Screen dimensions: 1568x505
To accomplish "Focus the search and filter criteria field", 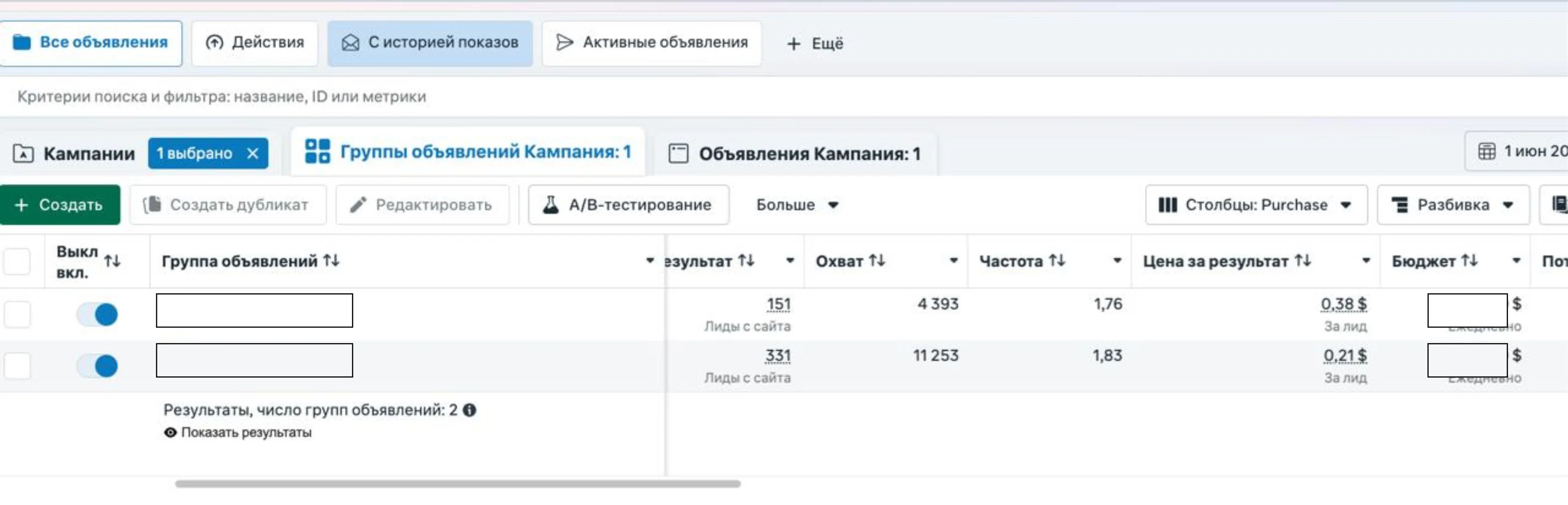I will tap(784, 96).
